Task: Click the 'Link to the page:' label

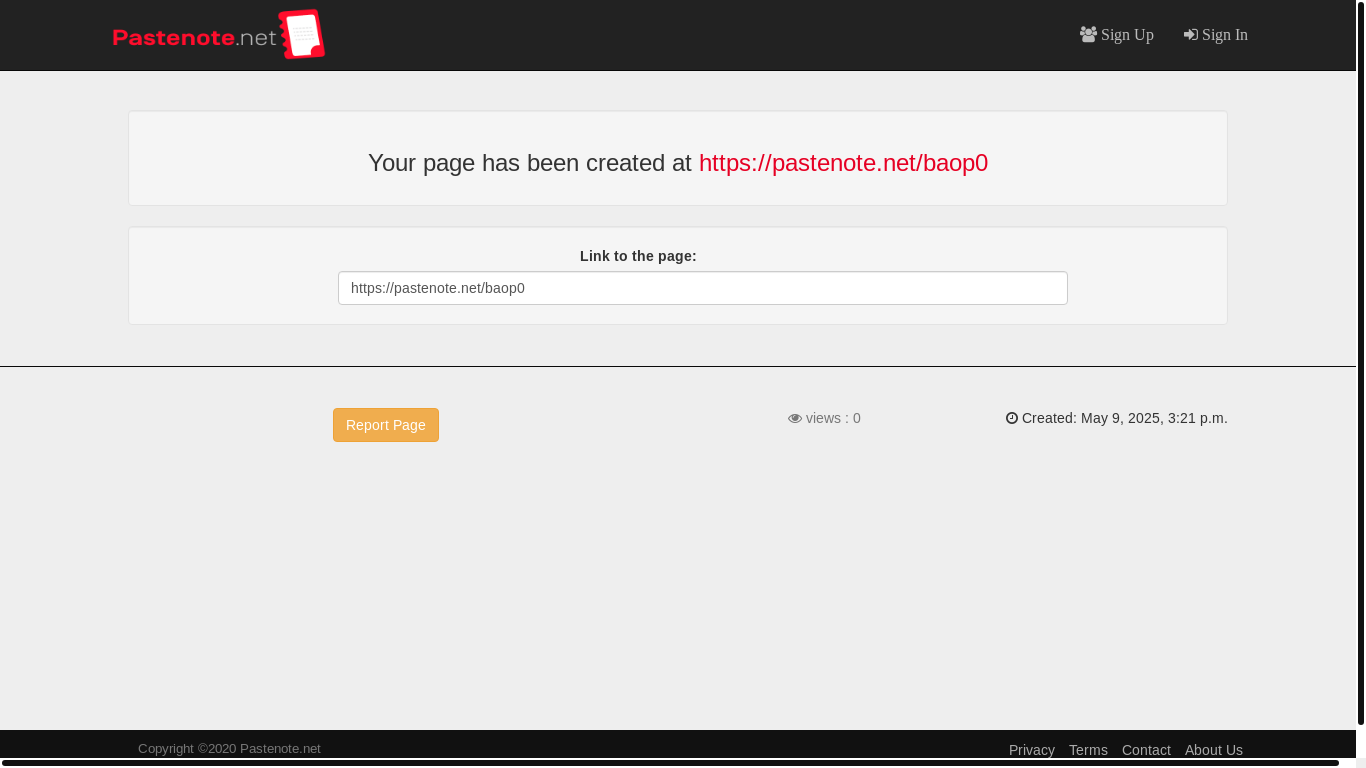Action: [638, 256]
